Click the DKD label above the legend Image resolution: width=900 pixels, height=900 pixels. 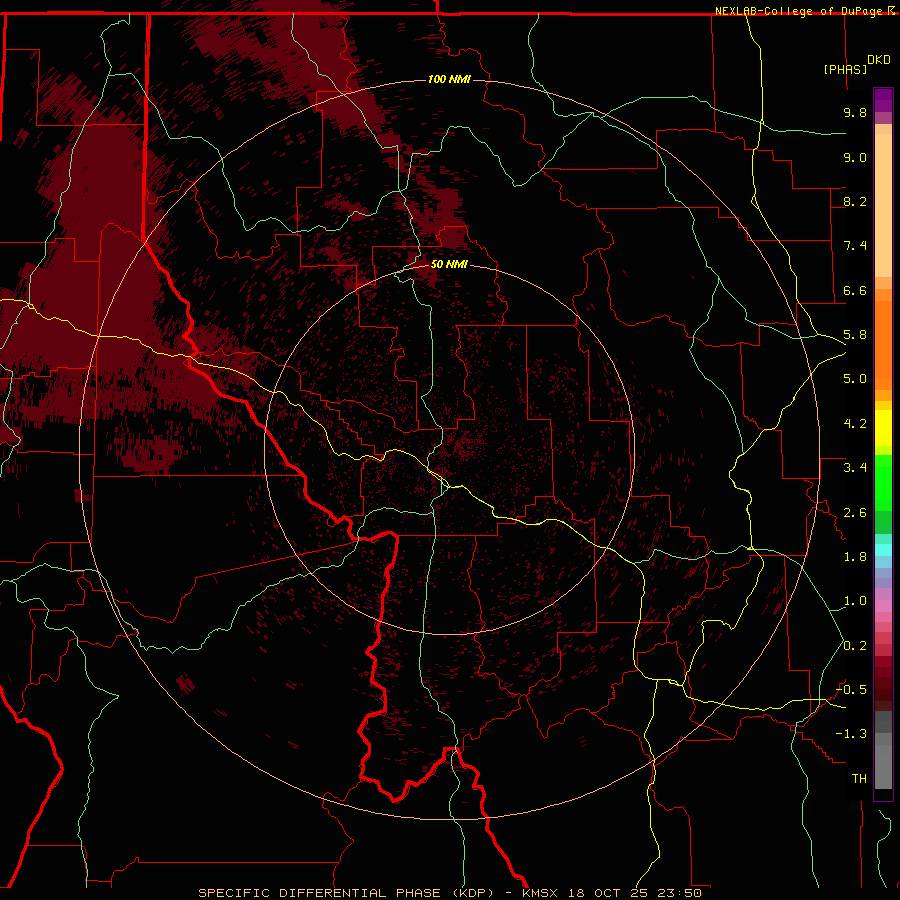(x=878, y=60)
